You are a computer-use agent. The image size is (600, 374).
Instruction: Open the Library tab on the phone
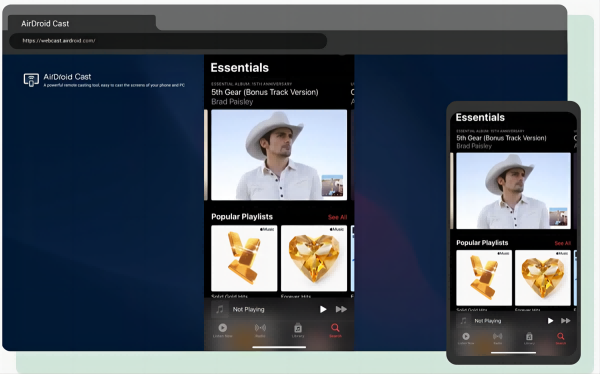(529, 338)
